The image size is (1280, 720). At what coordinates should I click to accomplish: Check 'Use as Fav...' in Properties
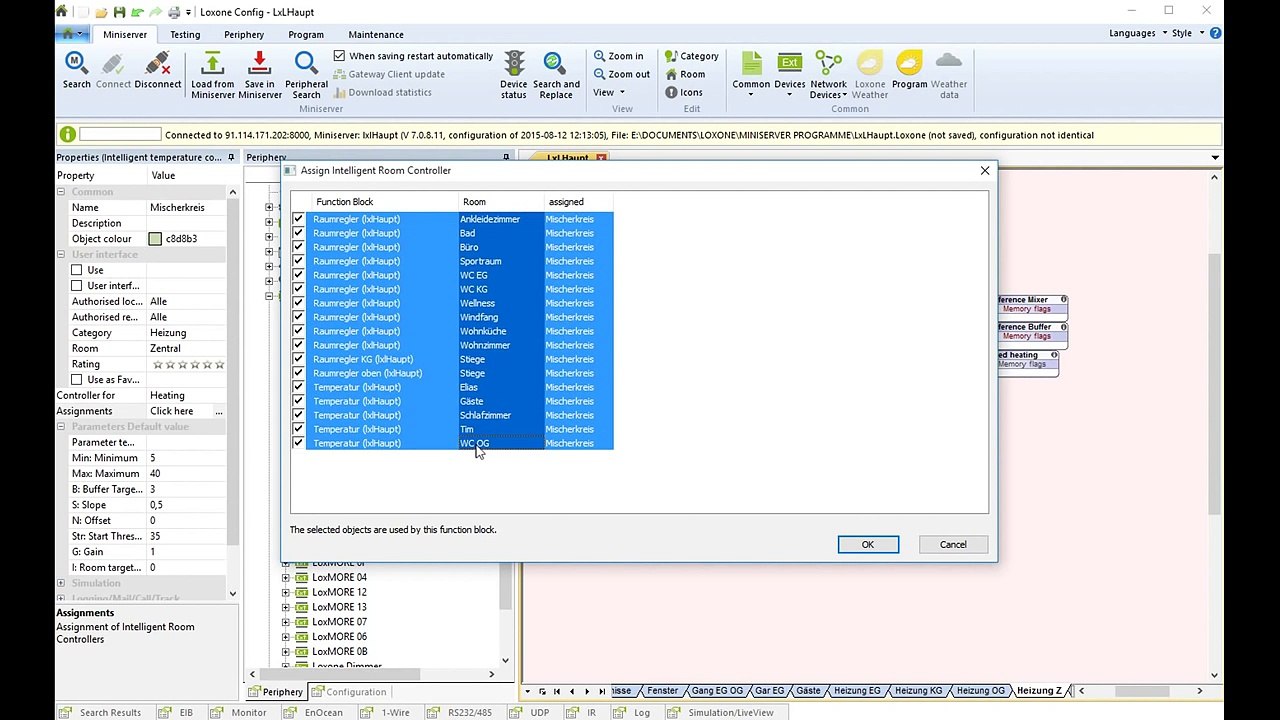tap(77, 380)
